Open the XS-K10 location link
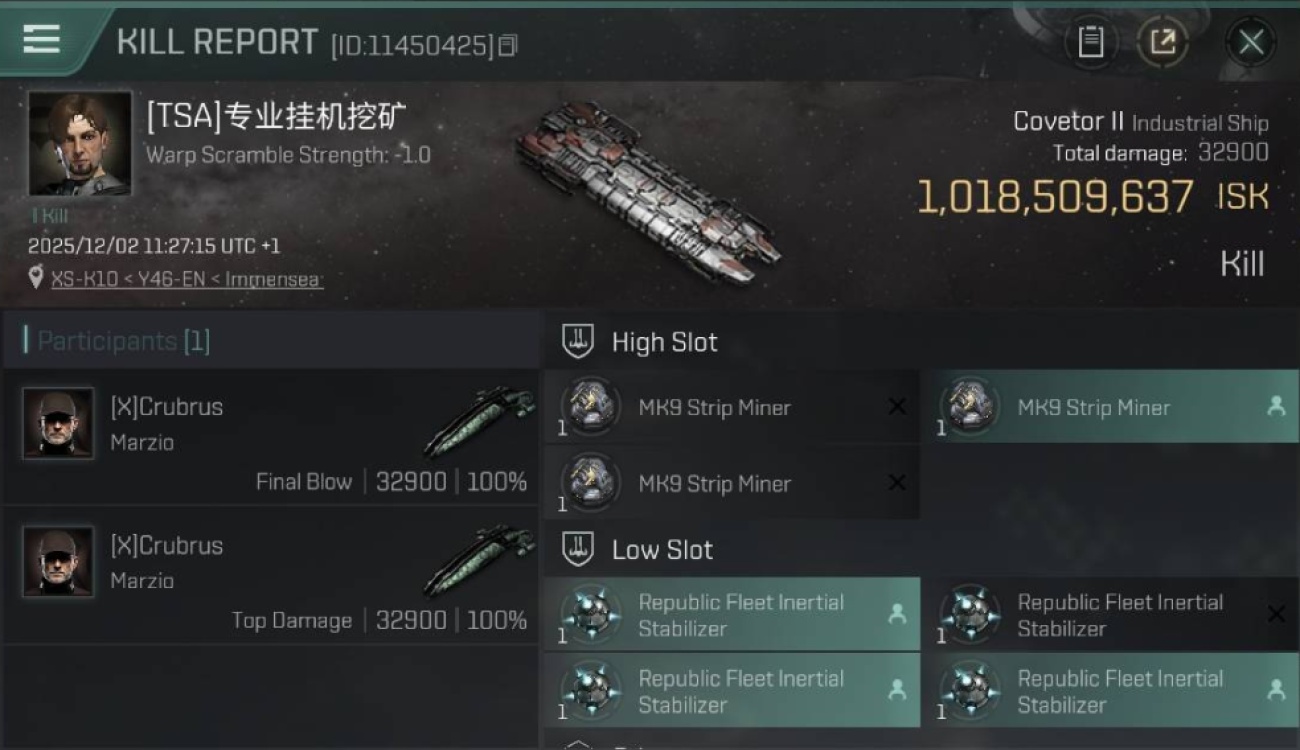1300x750 pixels. tap(186, 279)
